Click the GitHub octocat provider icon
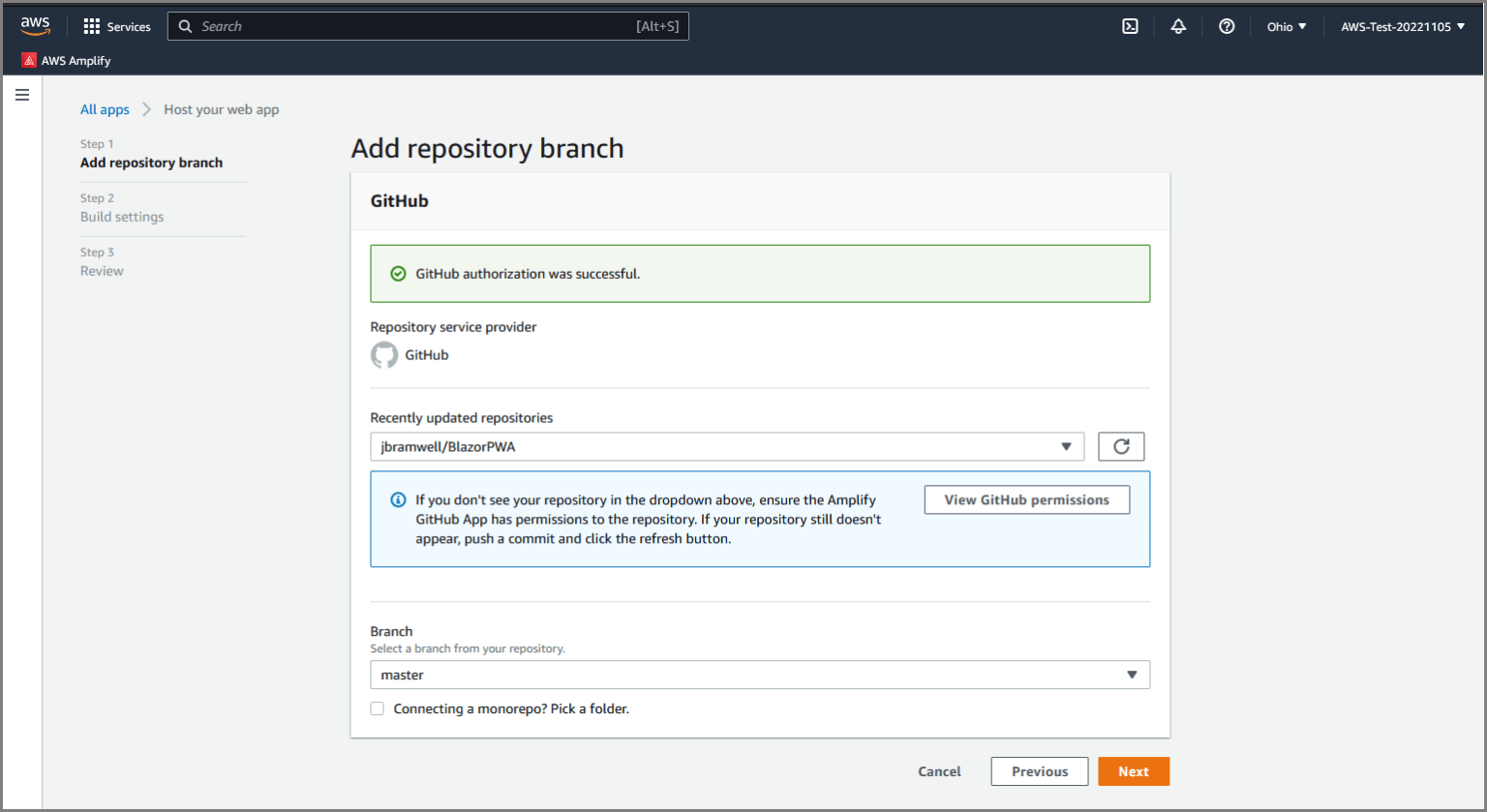The image size is (1487, 812). coord(383,354)
